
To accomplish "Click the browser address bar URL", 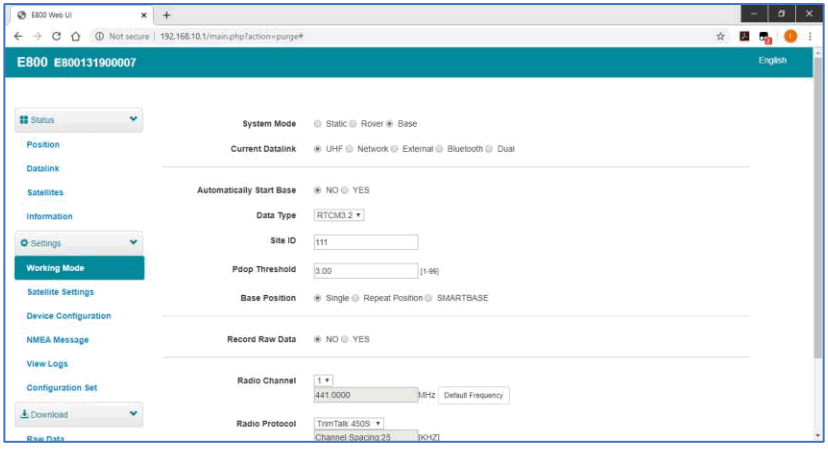I will (x=231, y=36).
